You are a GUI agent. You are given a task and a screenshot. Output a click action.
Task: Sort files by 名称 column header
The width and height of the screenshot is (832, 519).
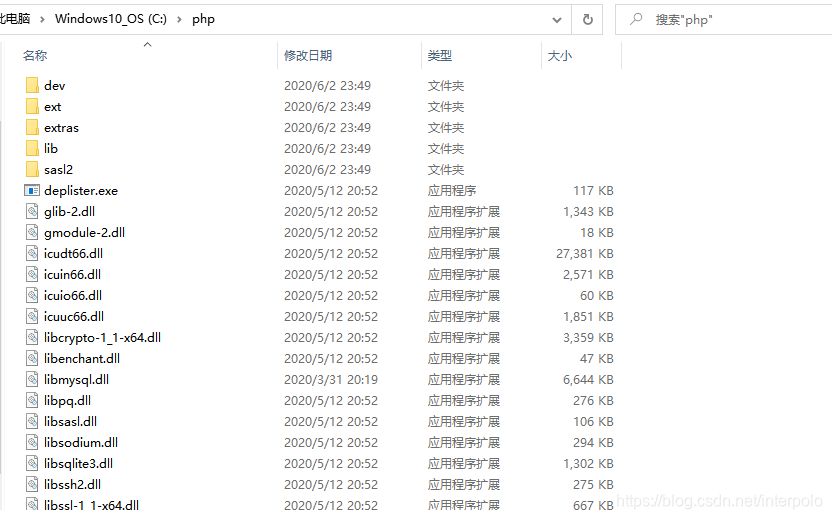click(x=35, y=56)
